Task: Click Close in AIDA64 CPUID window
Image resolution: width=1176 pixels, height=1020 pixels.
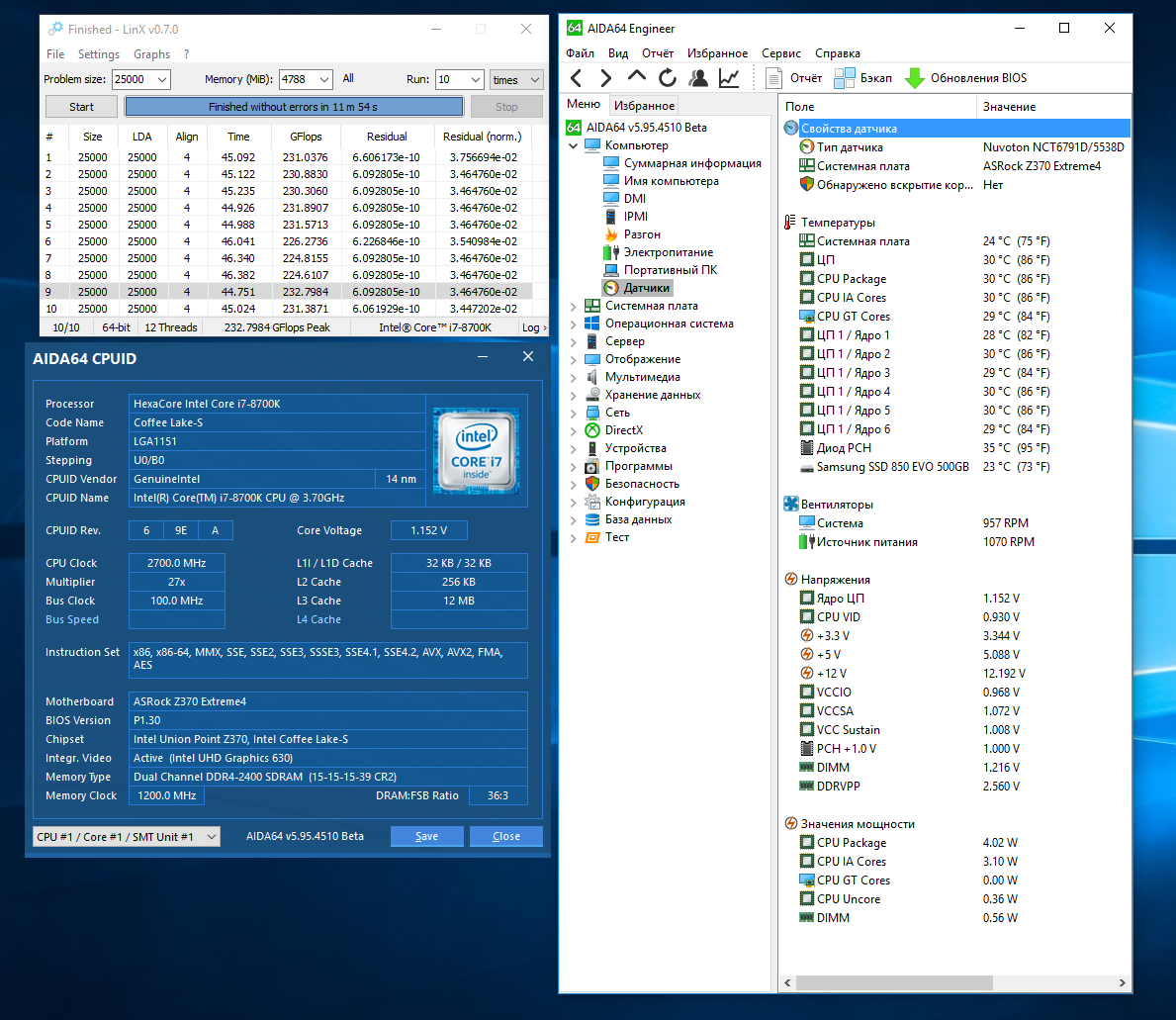Action: 506,836
